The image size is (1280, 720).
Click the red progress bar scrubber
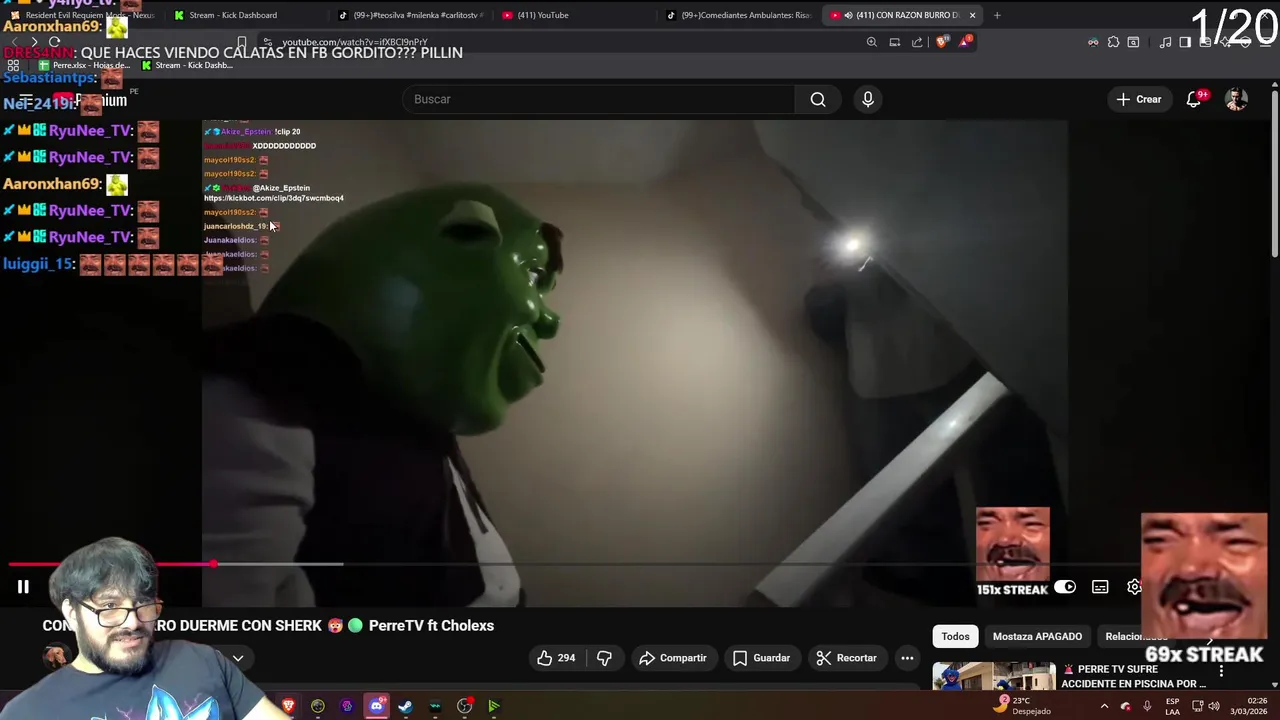213,565
